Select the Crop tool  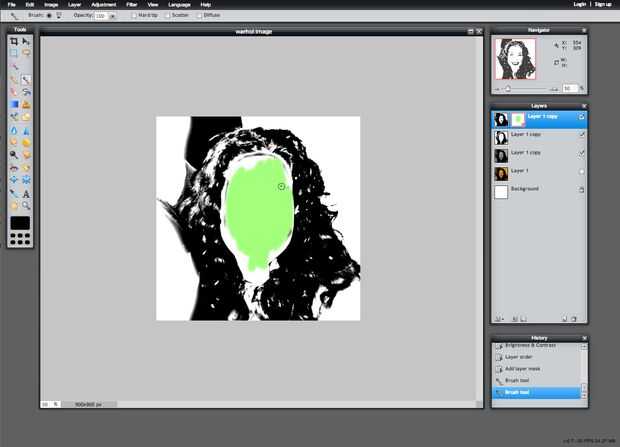[14, 41]
